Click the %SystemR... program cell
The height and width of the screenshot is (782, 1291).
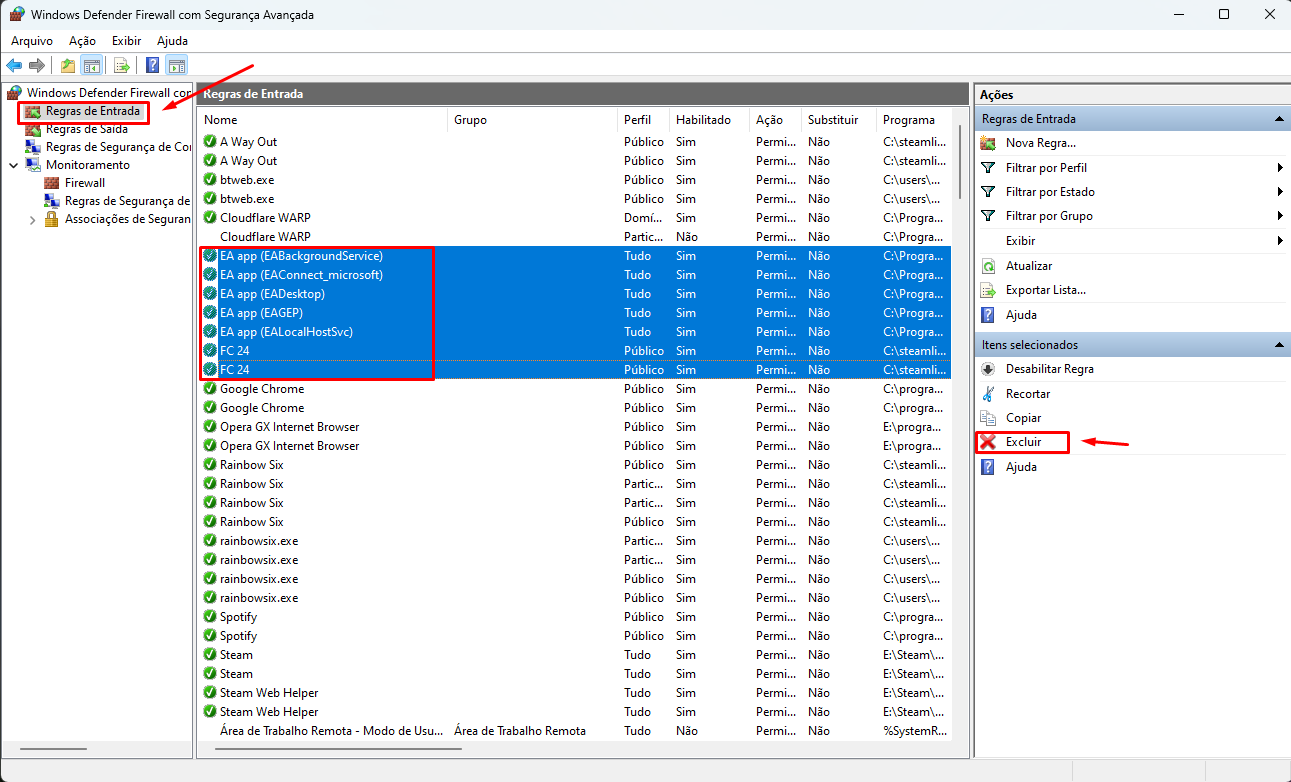click(915, 731)
